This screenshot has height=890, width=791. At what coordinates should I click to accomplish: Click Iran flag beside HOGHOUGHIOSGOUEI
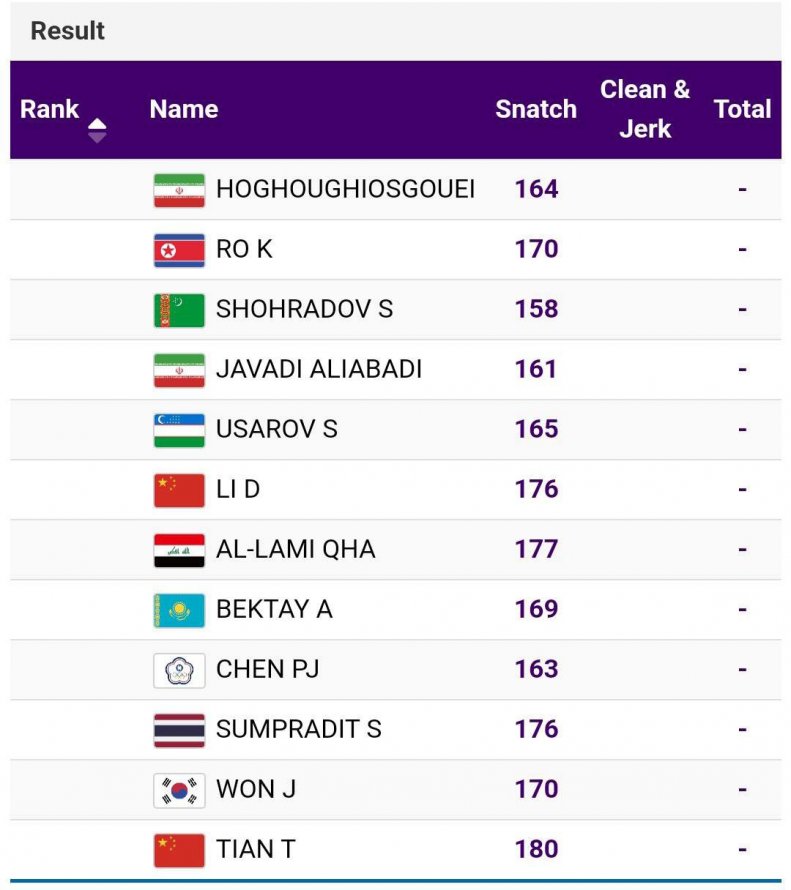coord(179,190)
